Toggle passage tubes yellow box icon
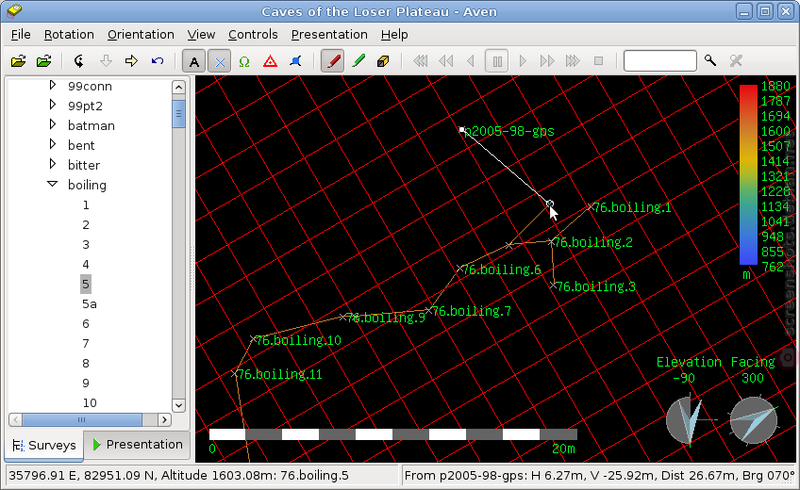Image resolution: width=800 pixels, height=490 pixels. click(383, 62)
